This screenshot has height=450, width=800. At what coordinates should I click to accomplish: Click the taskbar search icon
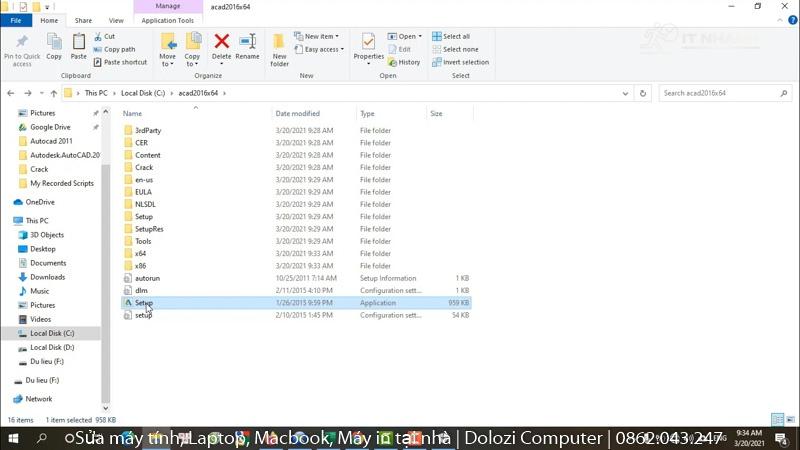pyautogui.click(x=42, y=438)
